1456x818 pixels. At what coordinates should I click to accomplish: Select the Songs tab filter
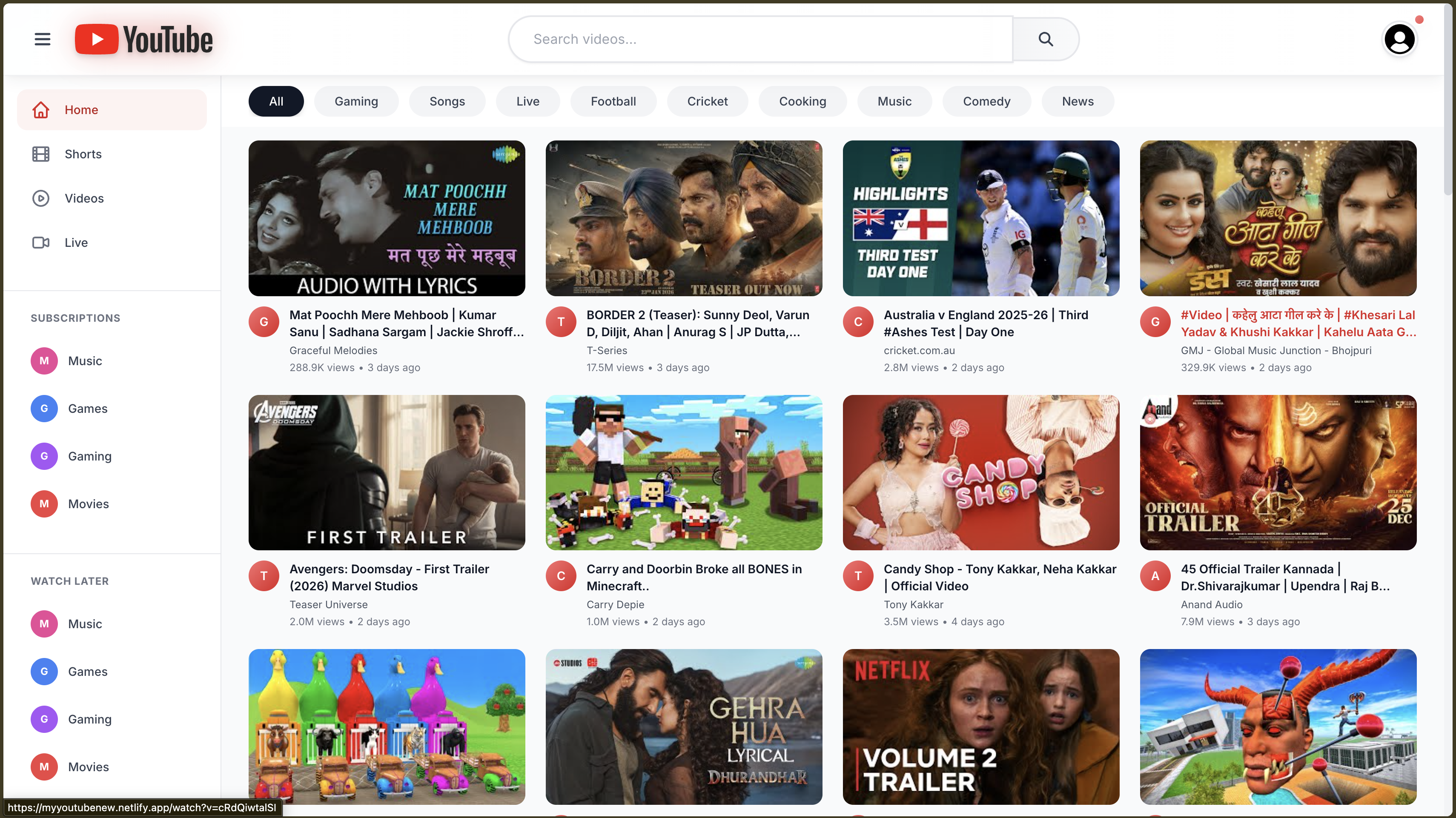(x=447, y=101)
